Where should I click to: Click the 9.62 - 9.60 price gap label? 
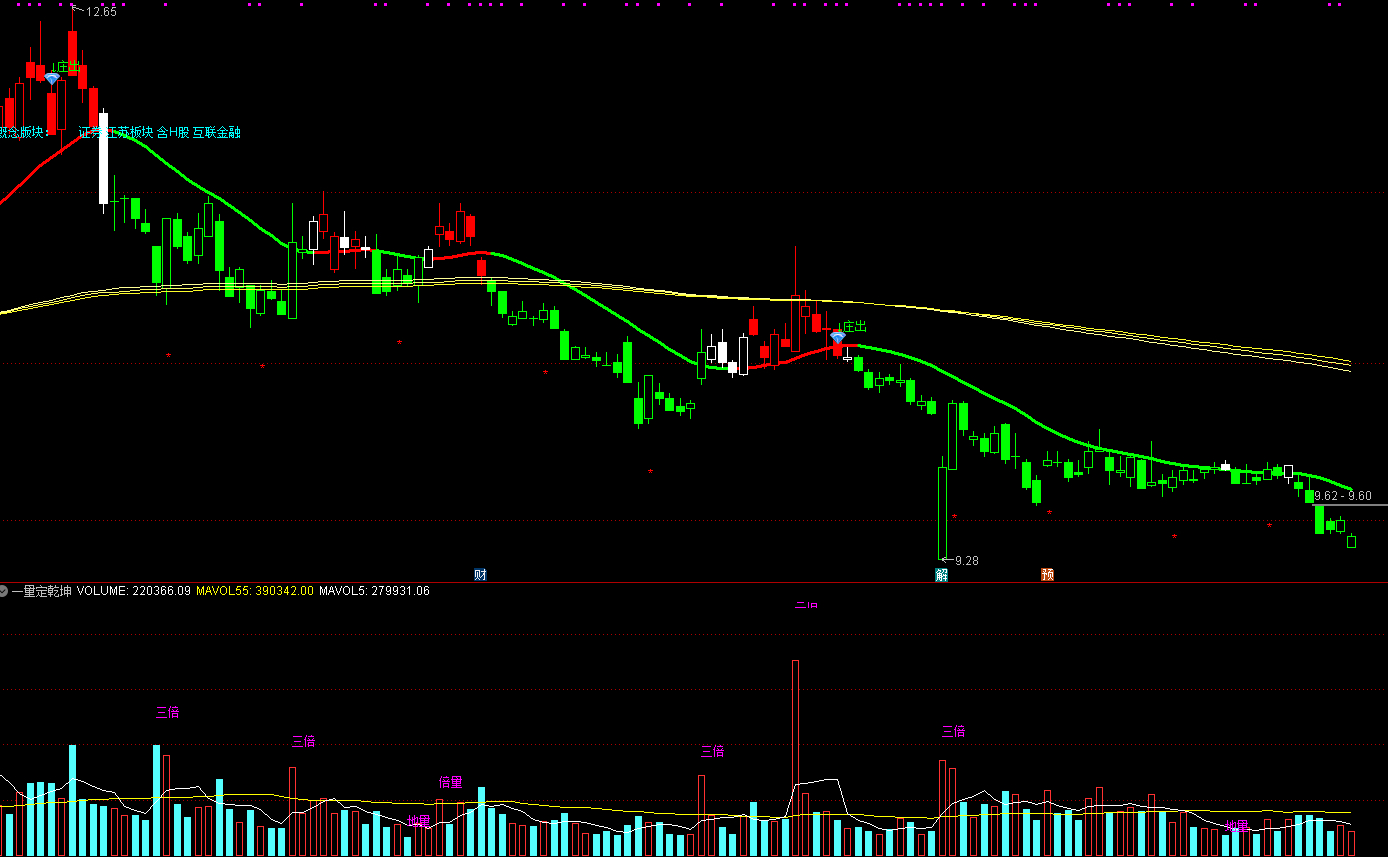pos(1342,496)
